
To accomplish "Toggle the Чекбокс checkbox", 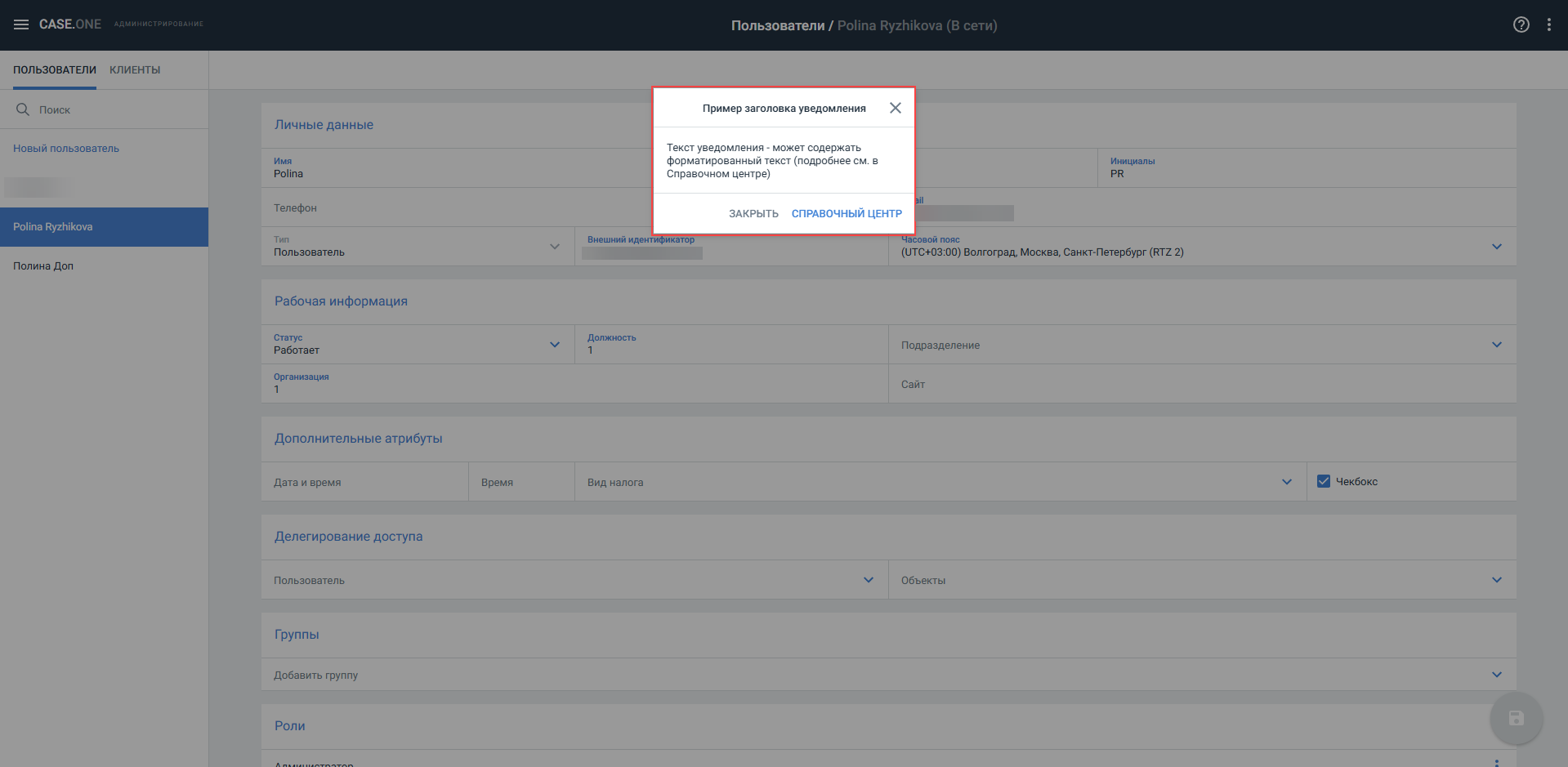I will pyautogui.click(x=1324, y=481).
